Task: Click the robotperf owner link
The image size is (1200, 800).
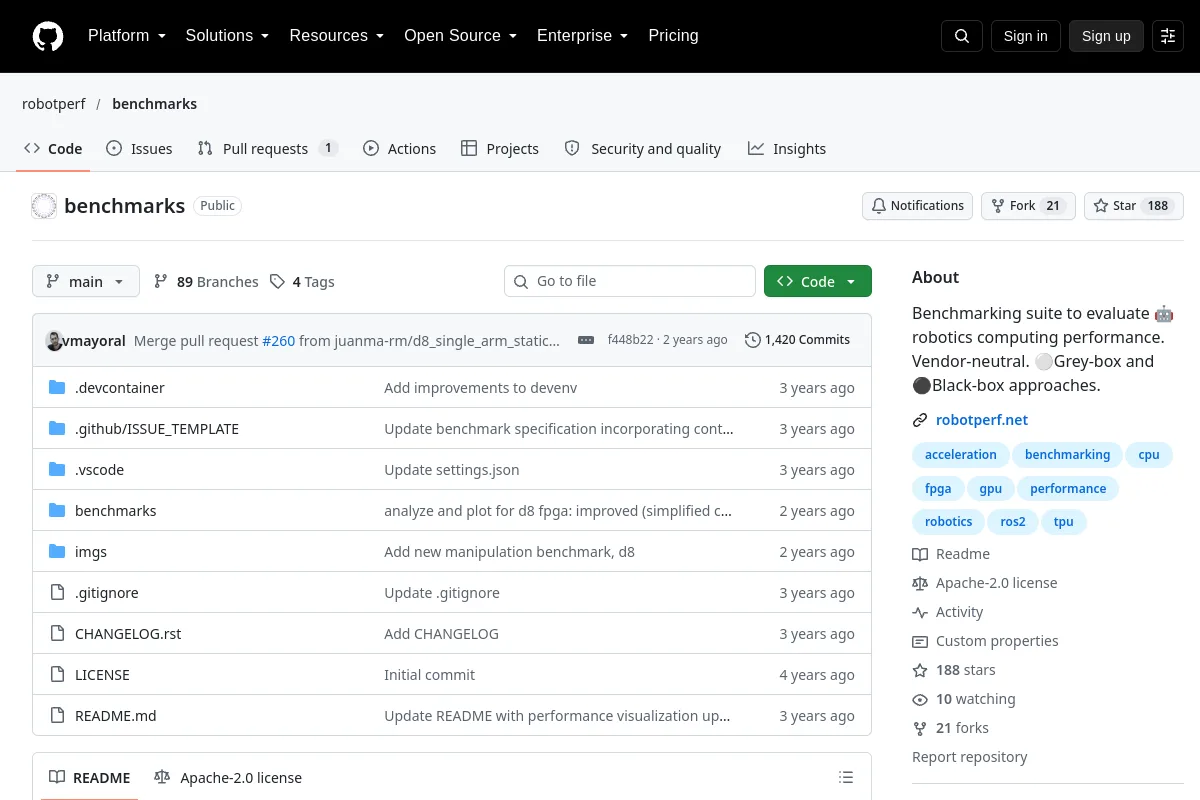Action: pos(54,104)
